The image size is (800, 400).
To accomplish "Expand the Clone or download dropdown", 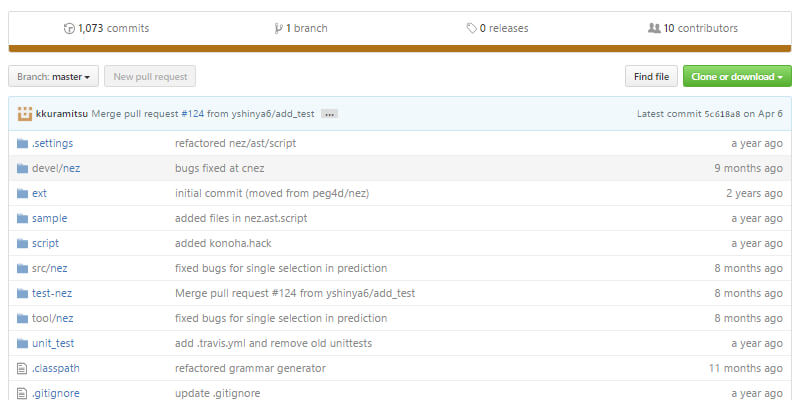I will tap(737, 76).
